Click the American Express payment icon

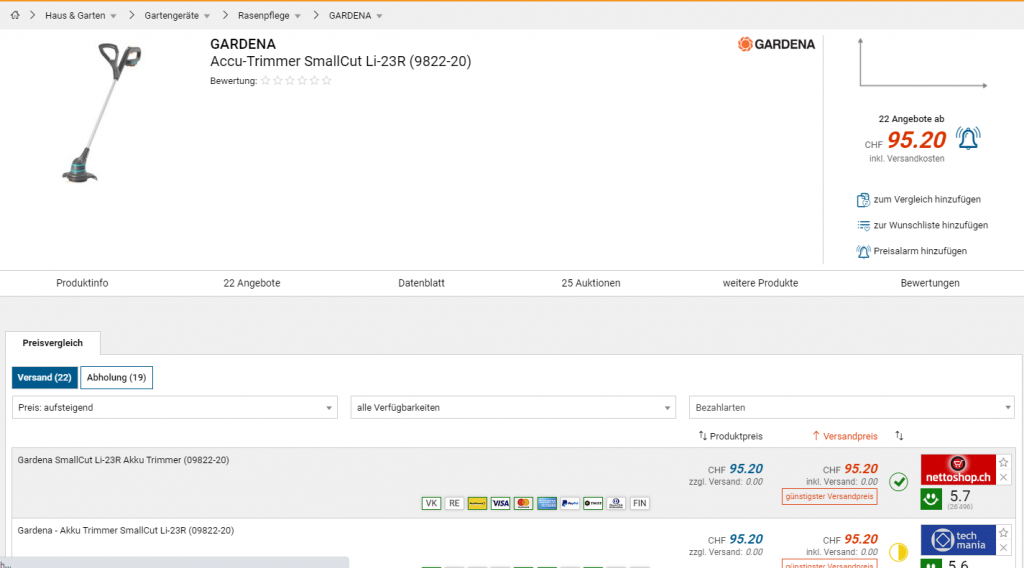(547, 503)
